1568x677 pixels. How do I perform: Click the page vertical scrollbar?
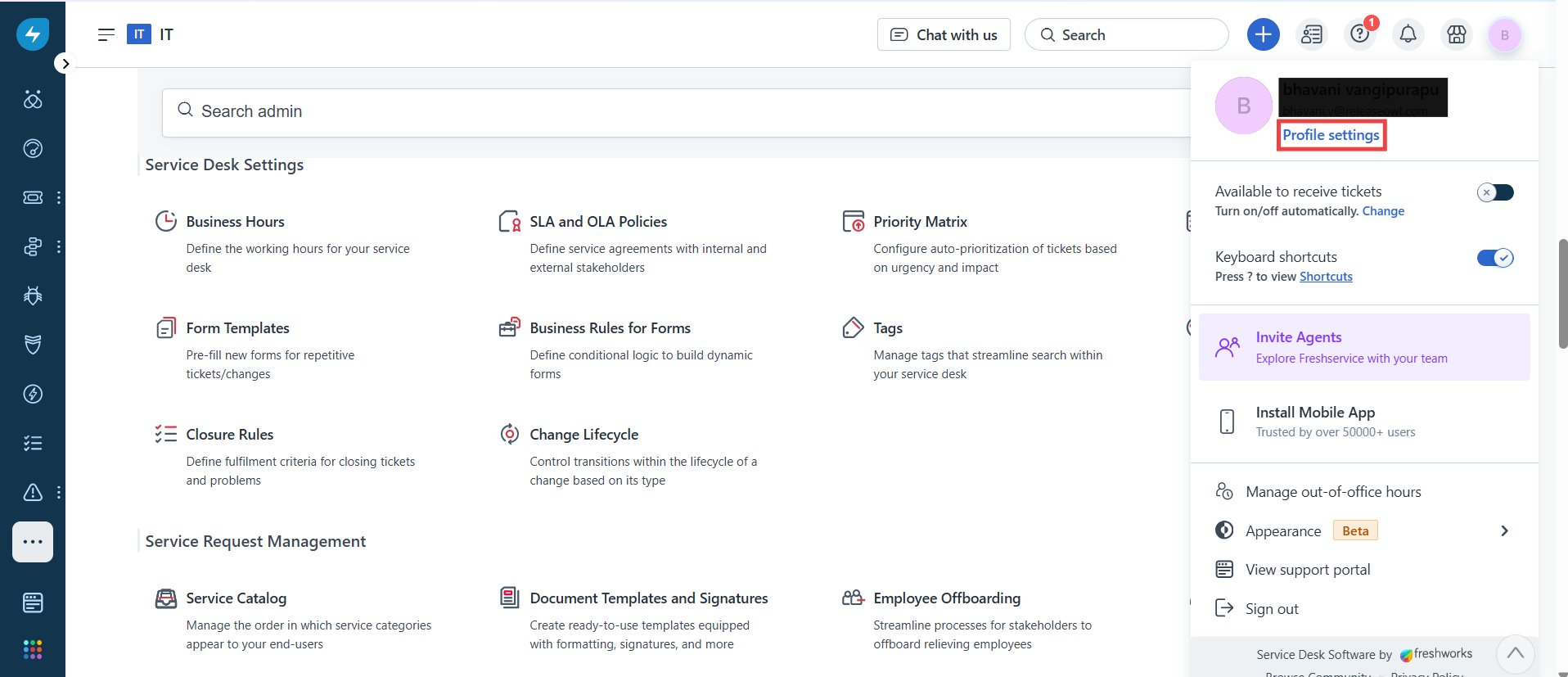[x=1562, y=295]
